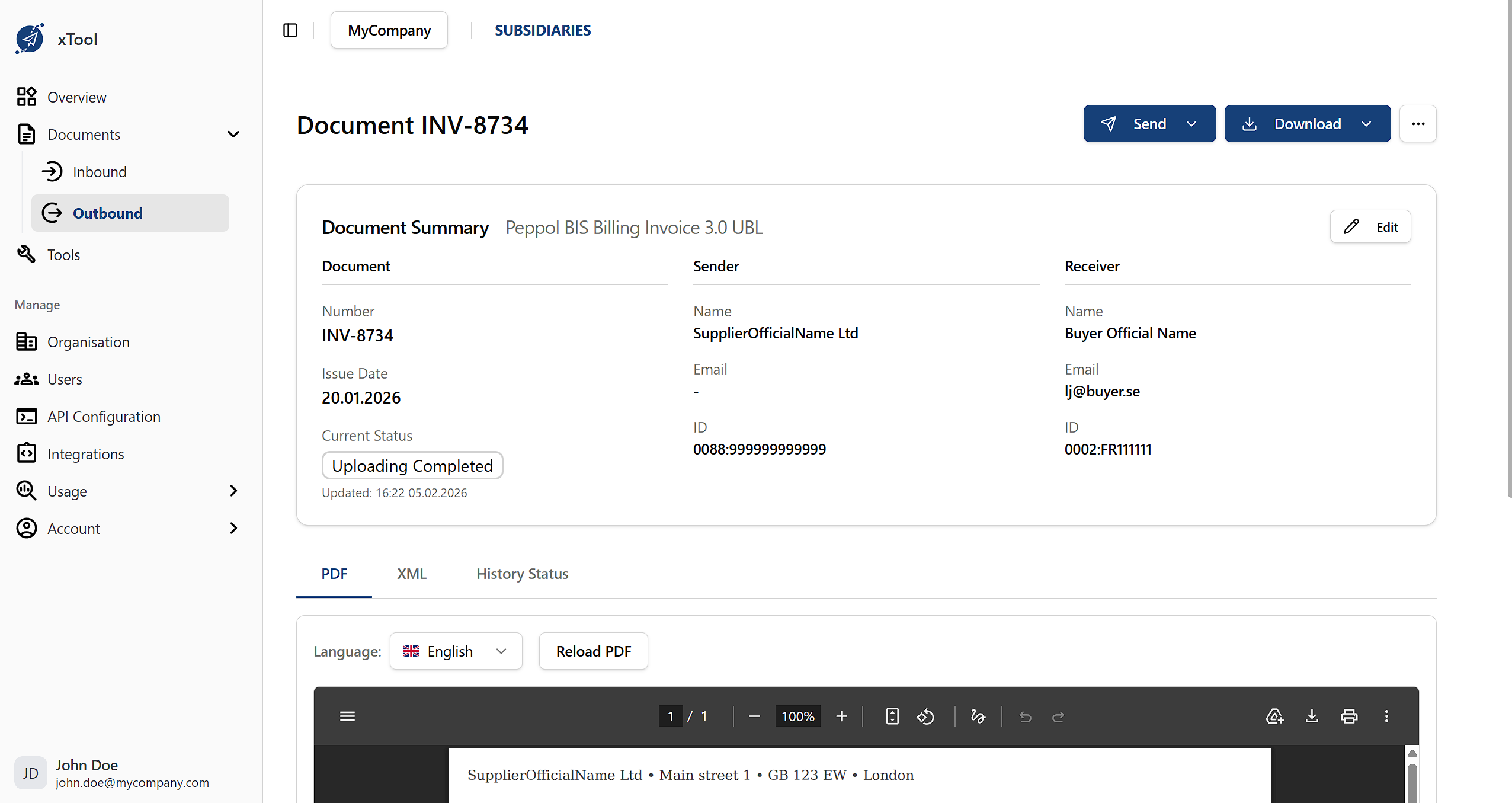Expand the Download options arrow
The image size is (1512, 803).
[1366, 123]
